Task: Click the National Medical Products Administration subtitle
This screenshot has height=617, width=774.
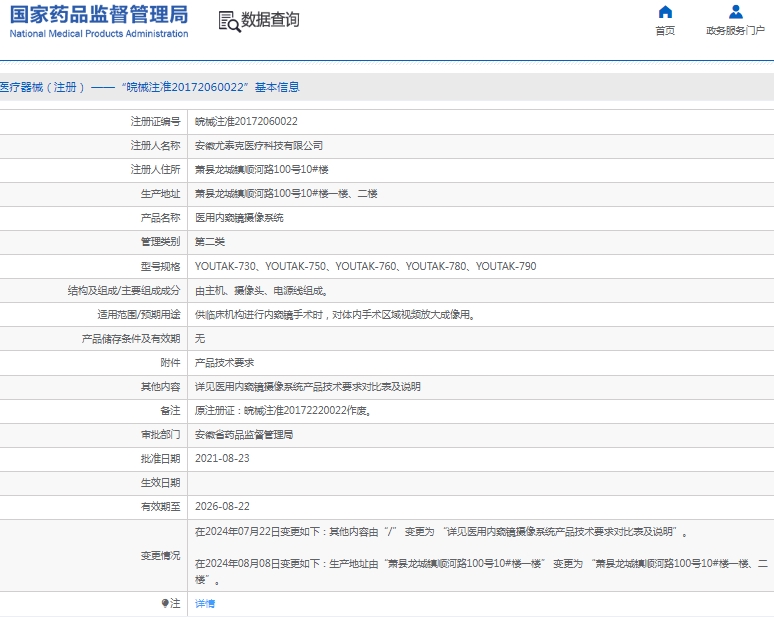Action: pyautogui.click(x=98, y=34)
